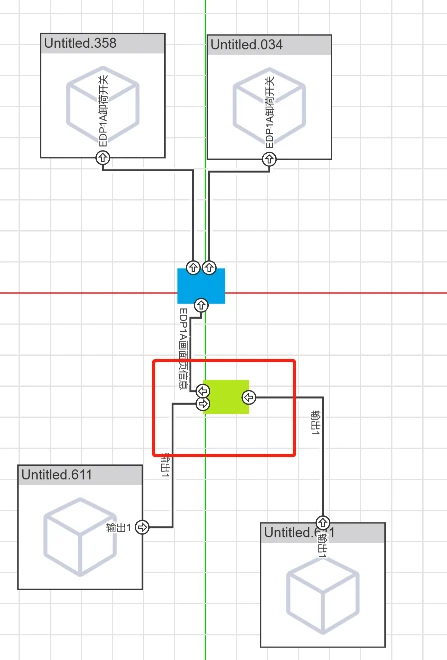The height and width of the screenshot is (660, 447).
Task: Click the blue node's bottom arrow port
Action: 201,305
